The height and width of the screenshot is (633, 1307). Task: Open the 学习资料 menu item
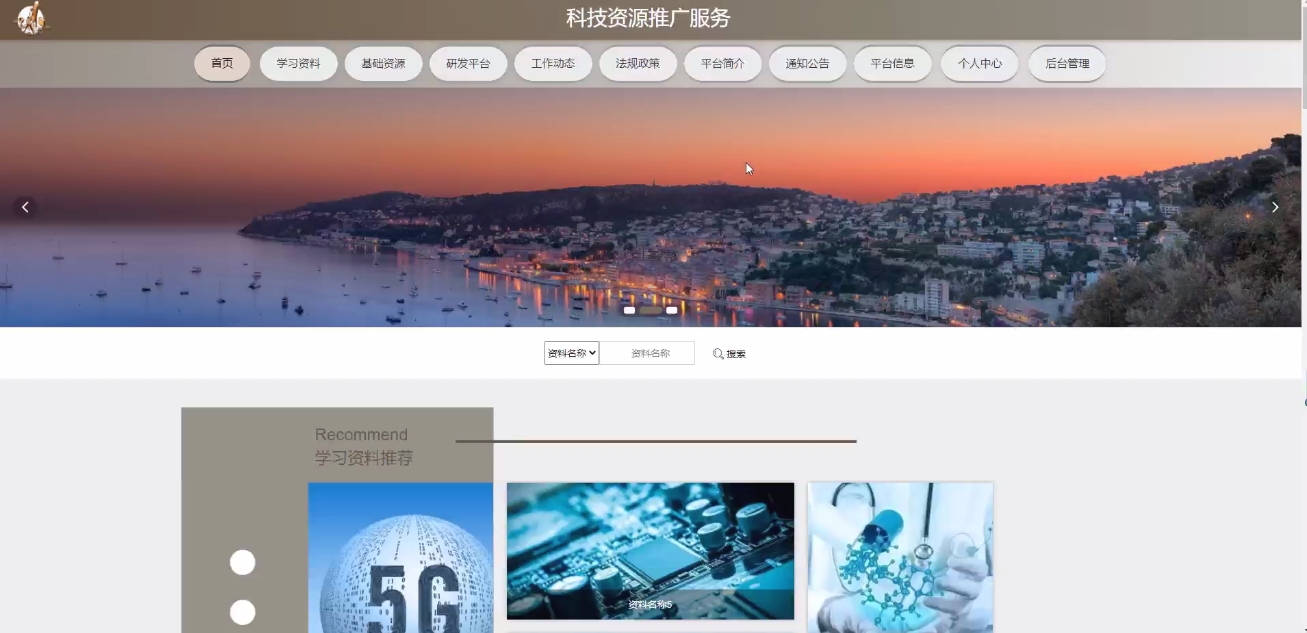299,64
